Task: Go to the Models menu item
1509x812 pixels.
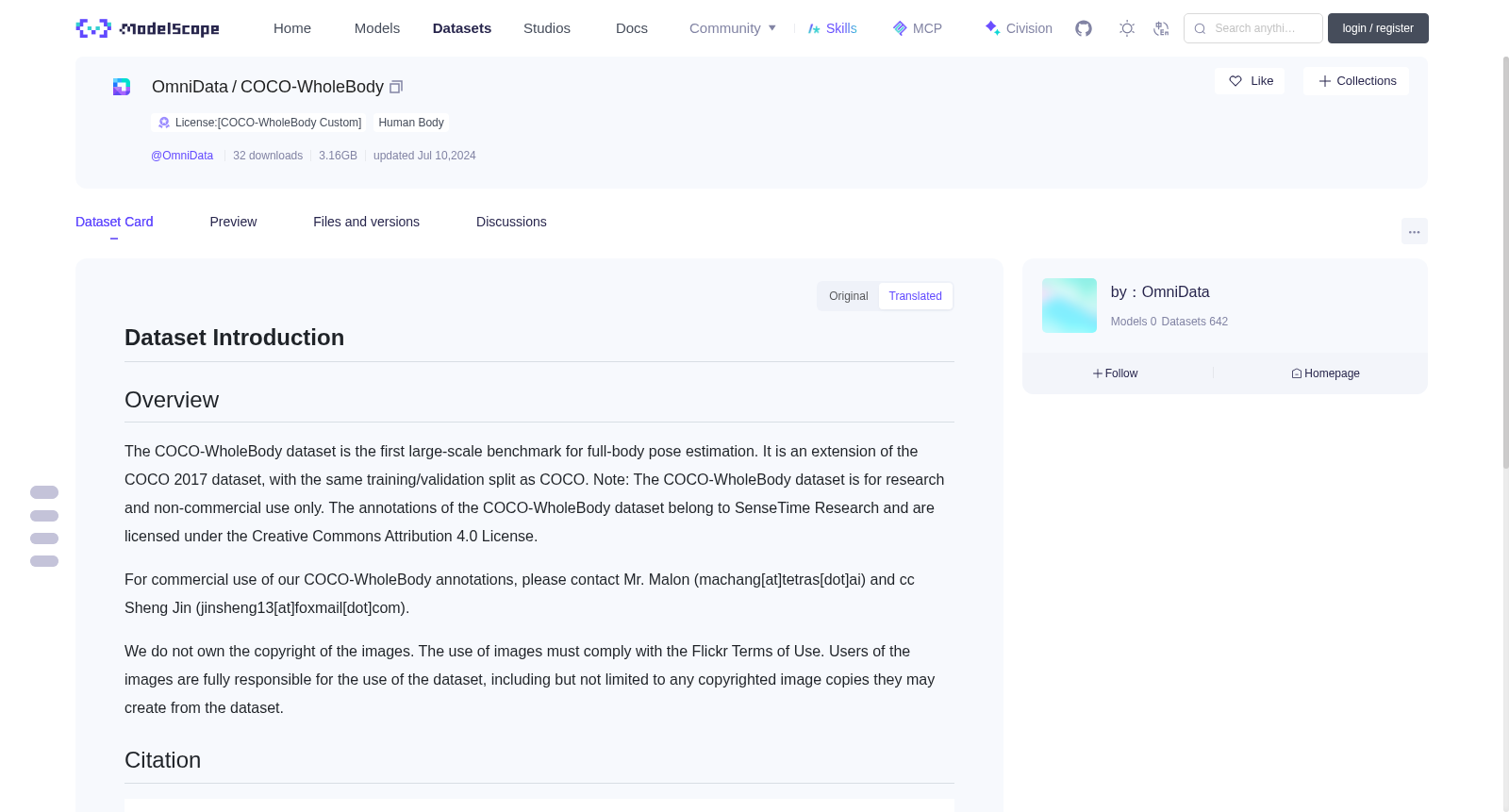Action: coord(377,28)
